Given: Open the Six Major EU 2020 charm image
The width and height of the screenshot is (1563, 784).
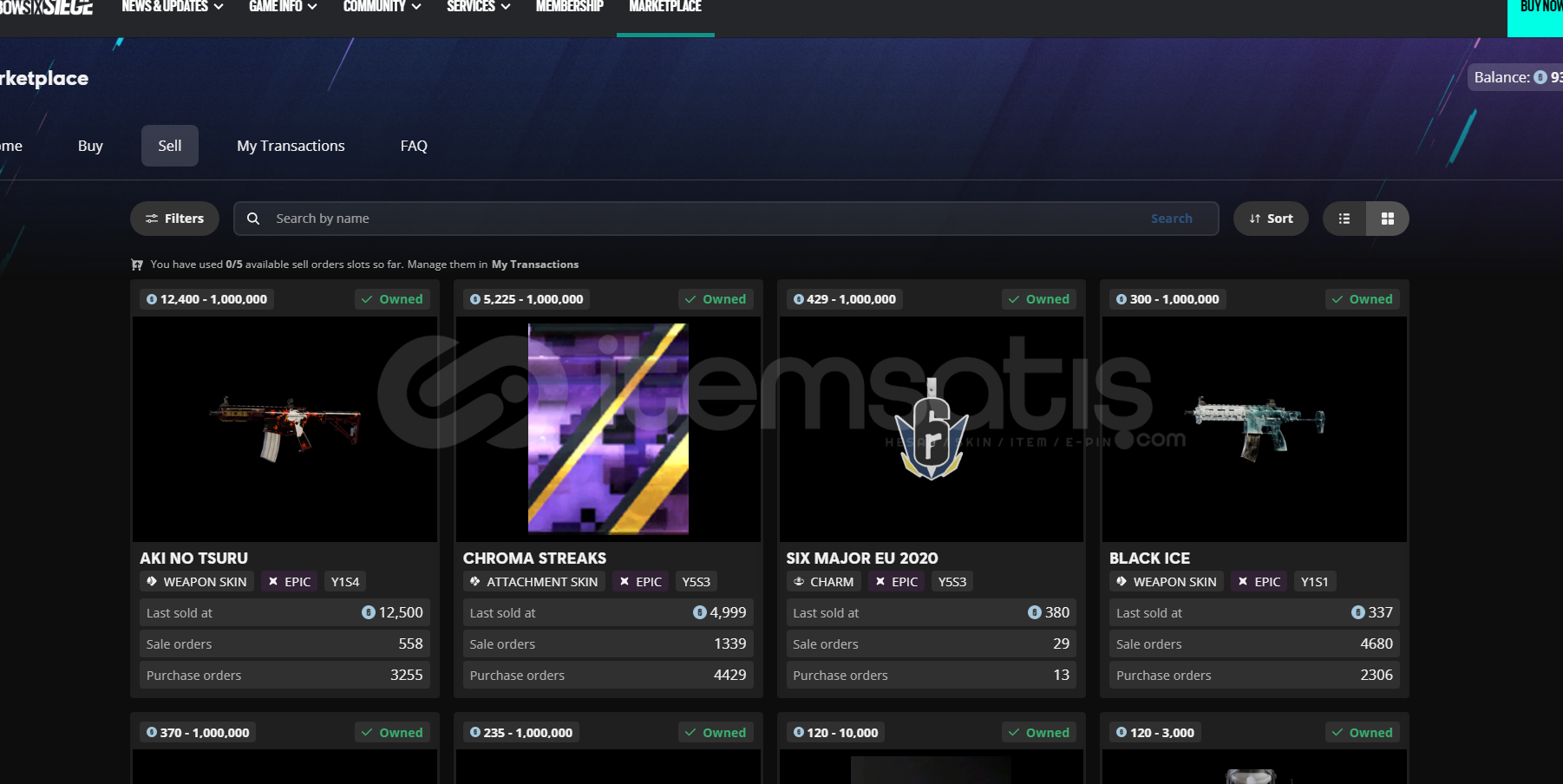Looking at the screenshot, I should click(x=932, y=429).
